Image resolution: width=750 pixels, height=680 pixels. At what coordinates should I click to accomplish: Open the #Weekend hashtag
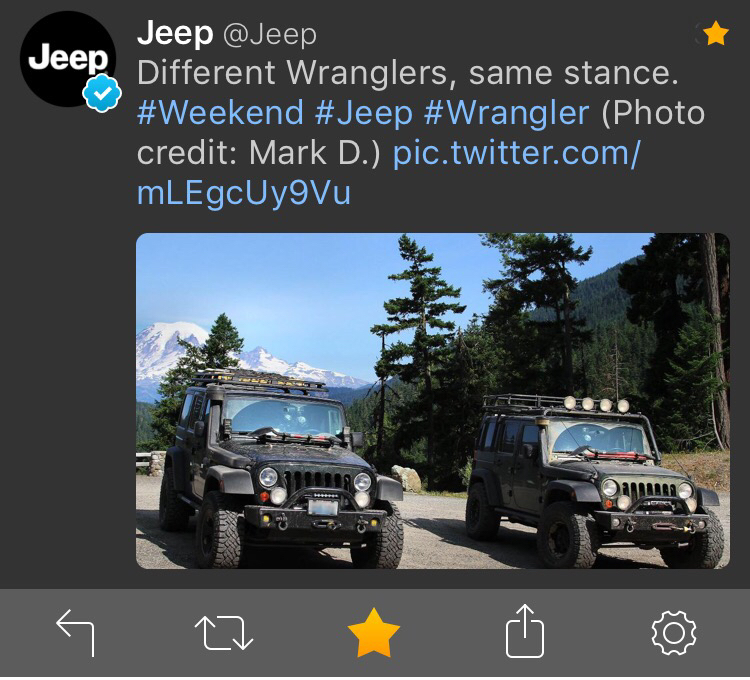(x=221, y=113)
